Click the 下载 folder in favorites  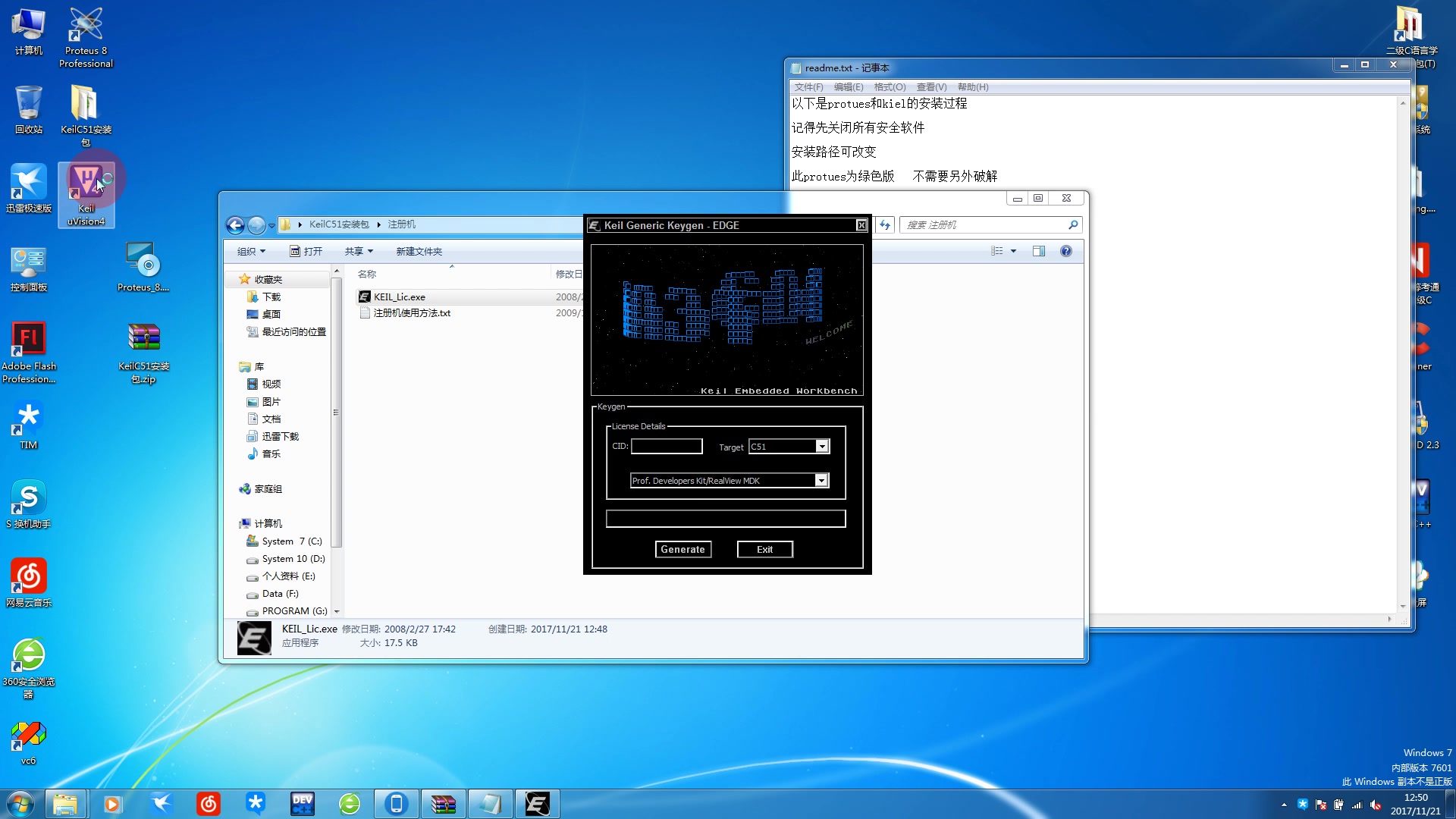coord(271,297)
